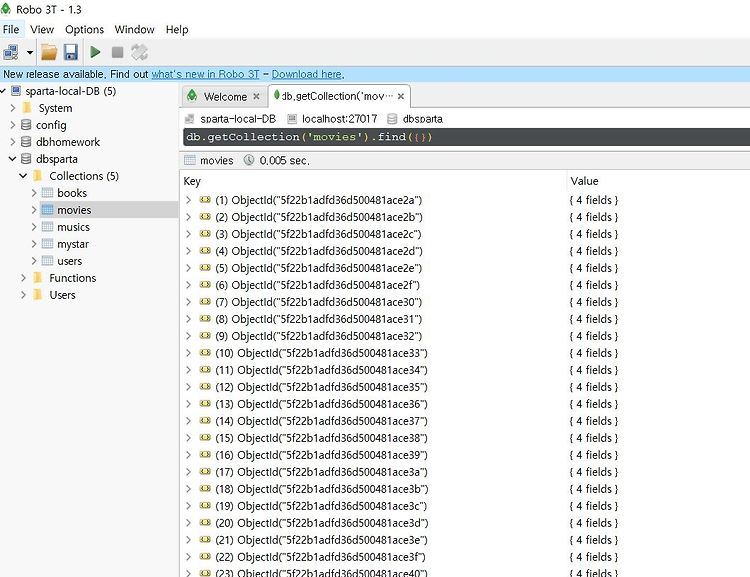Click the Connect toolbar icon

tap(11, 52)
